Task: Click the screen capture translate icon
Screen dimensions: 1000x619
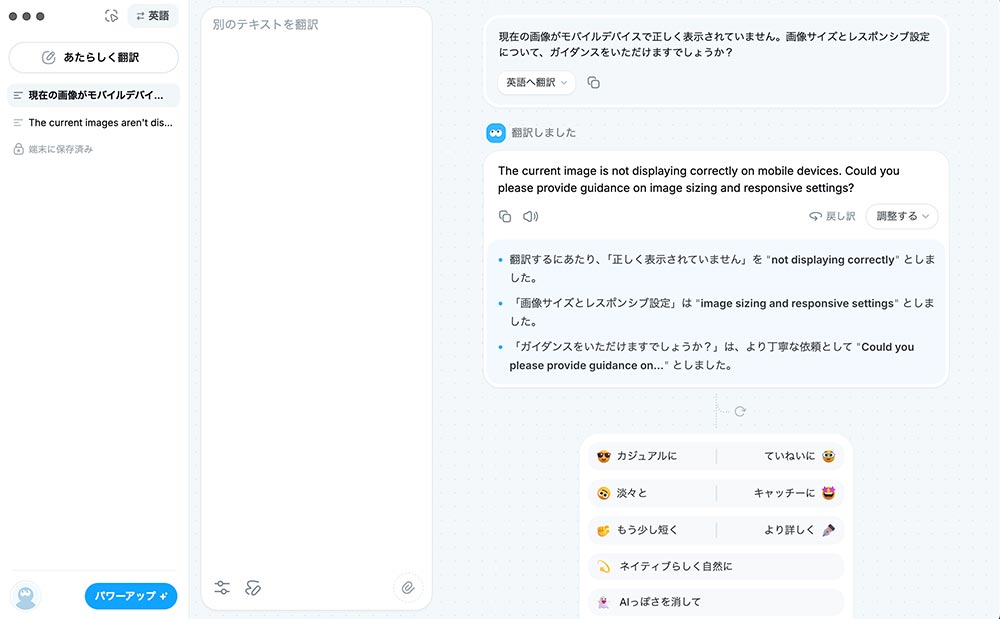Action: click(x=111, y=16)
